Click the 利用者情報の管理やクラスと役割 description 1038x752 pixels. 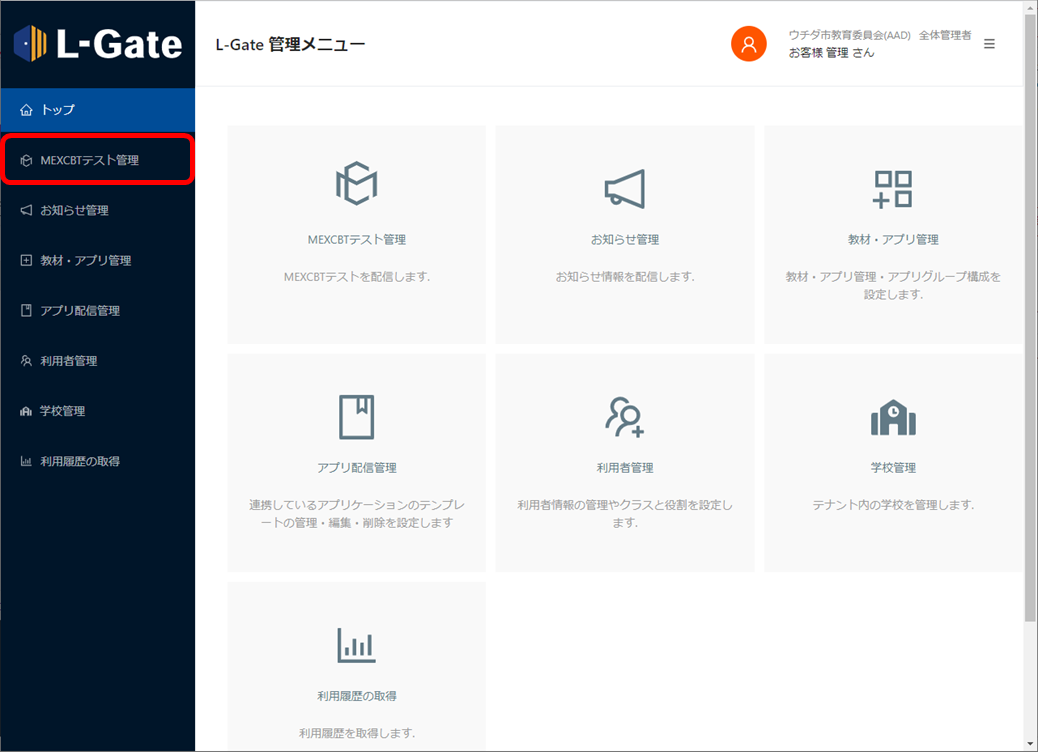(x=625, y=514)
